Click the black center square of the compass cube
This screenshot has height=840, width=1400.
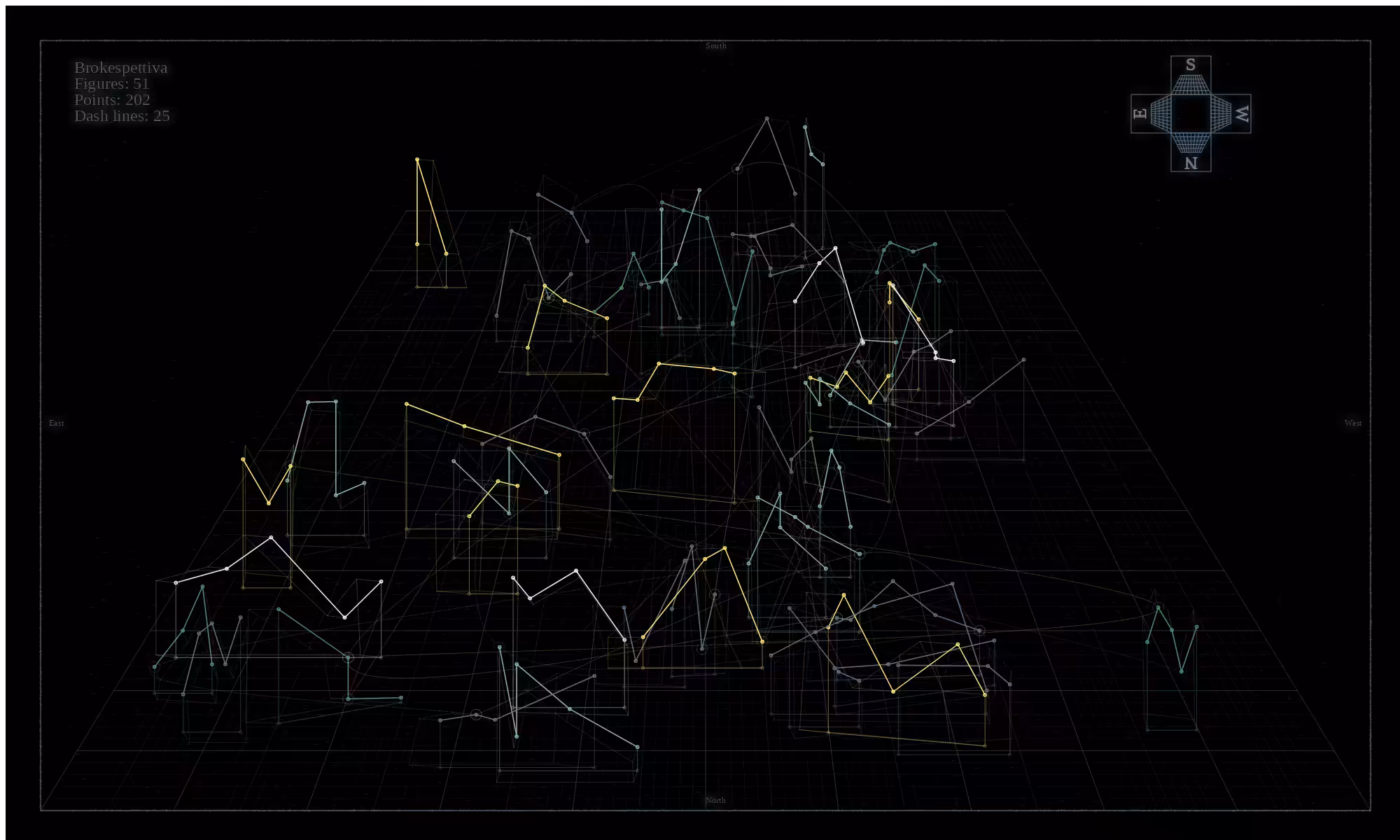click(x=1191, y=113)
